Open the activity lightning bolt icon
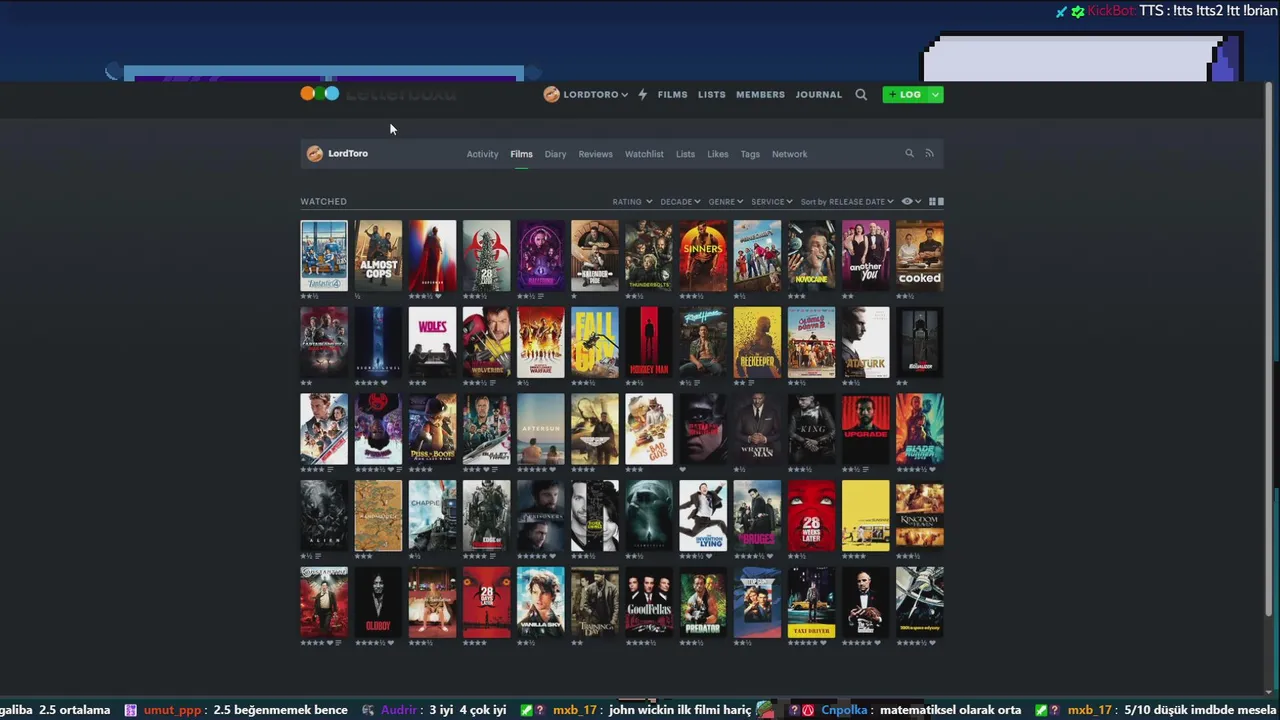This screenshot has height=720, width=1280. (x=642, y=94)
